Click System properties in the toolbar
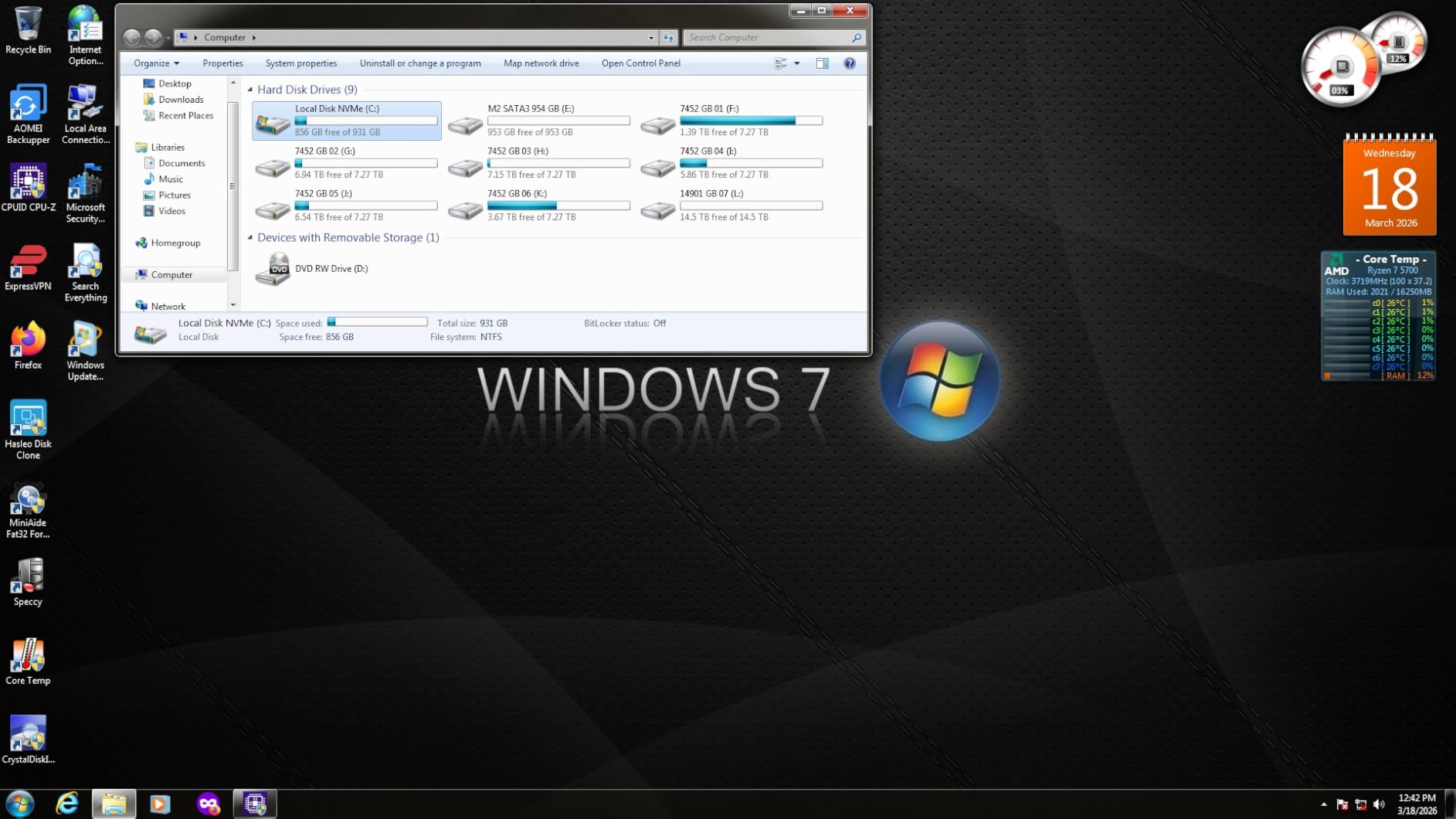The width and height of the screenshot is (1456, 819). (x=300, y=63)
